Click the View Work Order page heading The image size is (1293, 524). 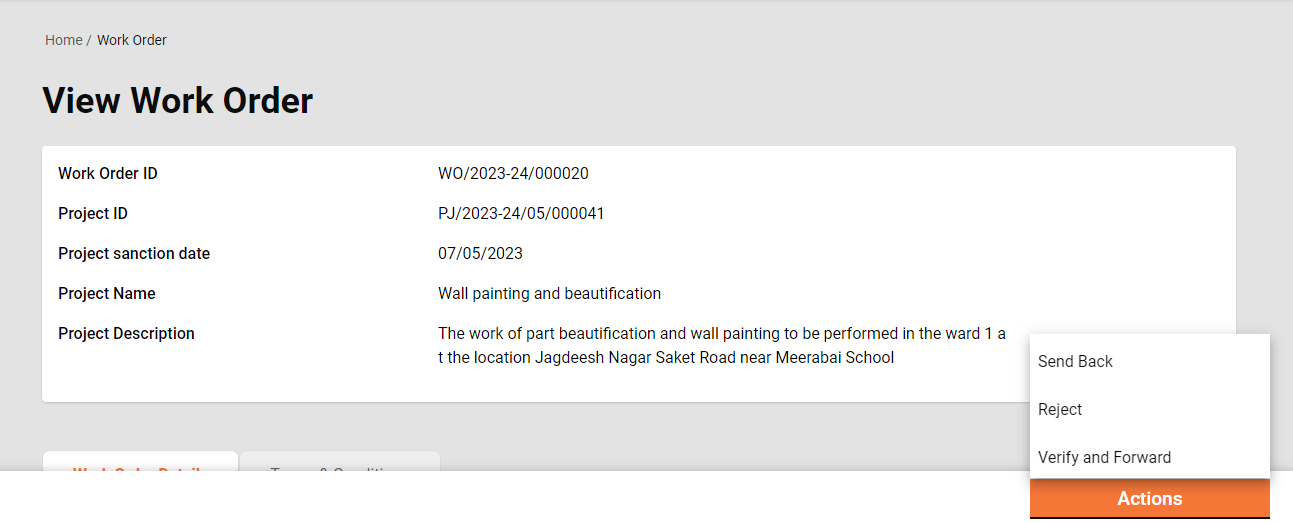click(x=178, y=101)
